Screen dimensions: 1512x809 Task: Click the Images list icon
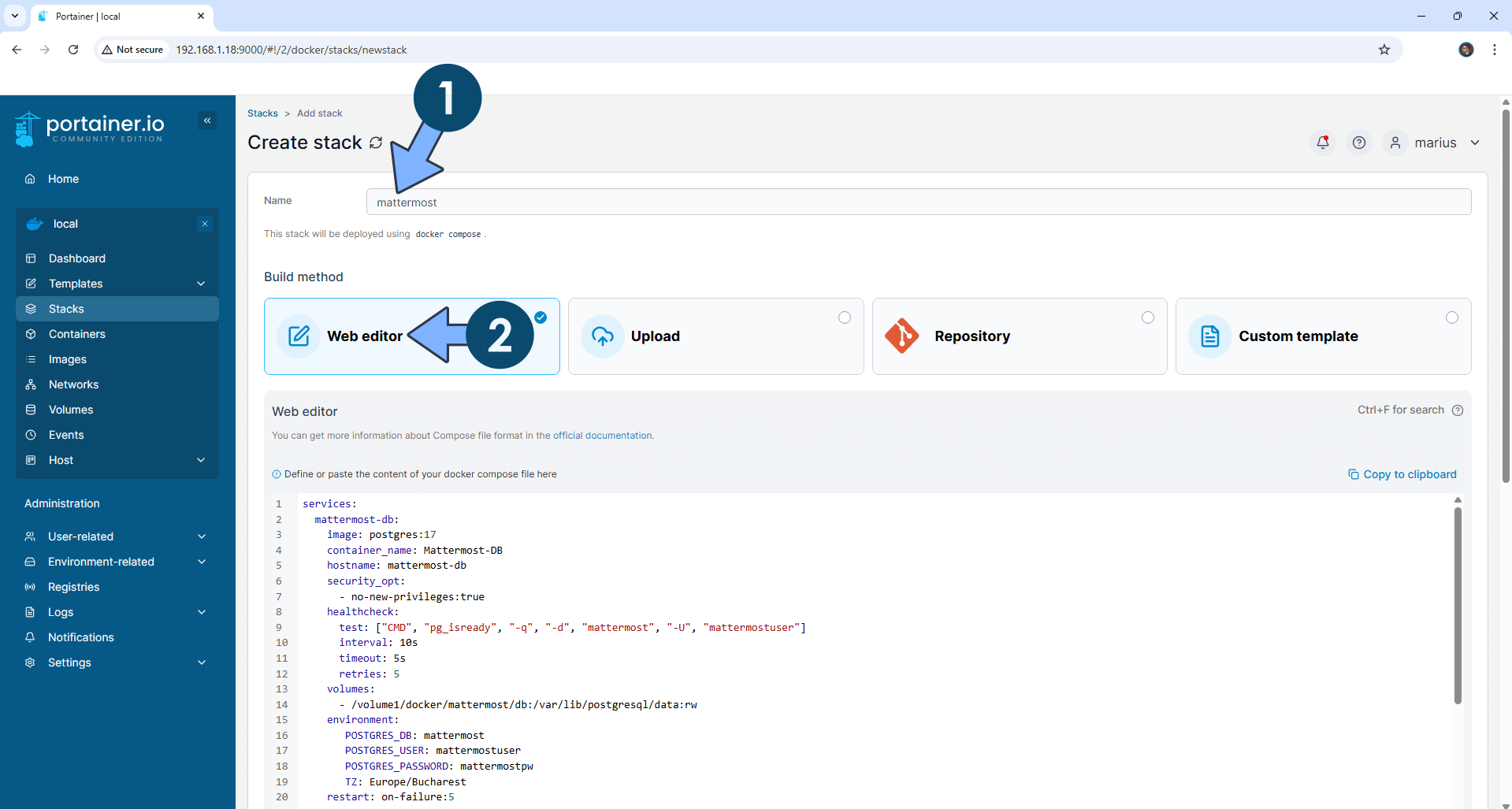[x=31, y=359]
